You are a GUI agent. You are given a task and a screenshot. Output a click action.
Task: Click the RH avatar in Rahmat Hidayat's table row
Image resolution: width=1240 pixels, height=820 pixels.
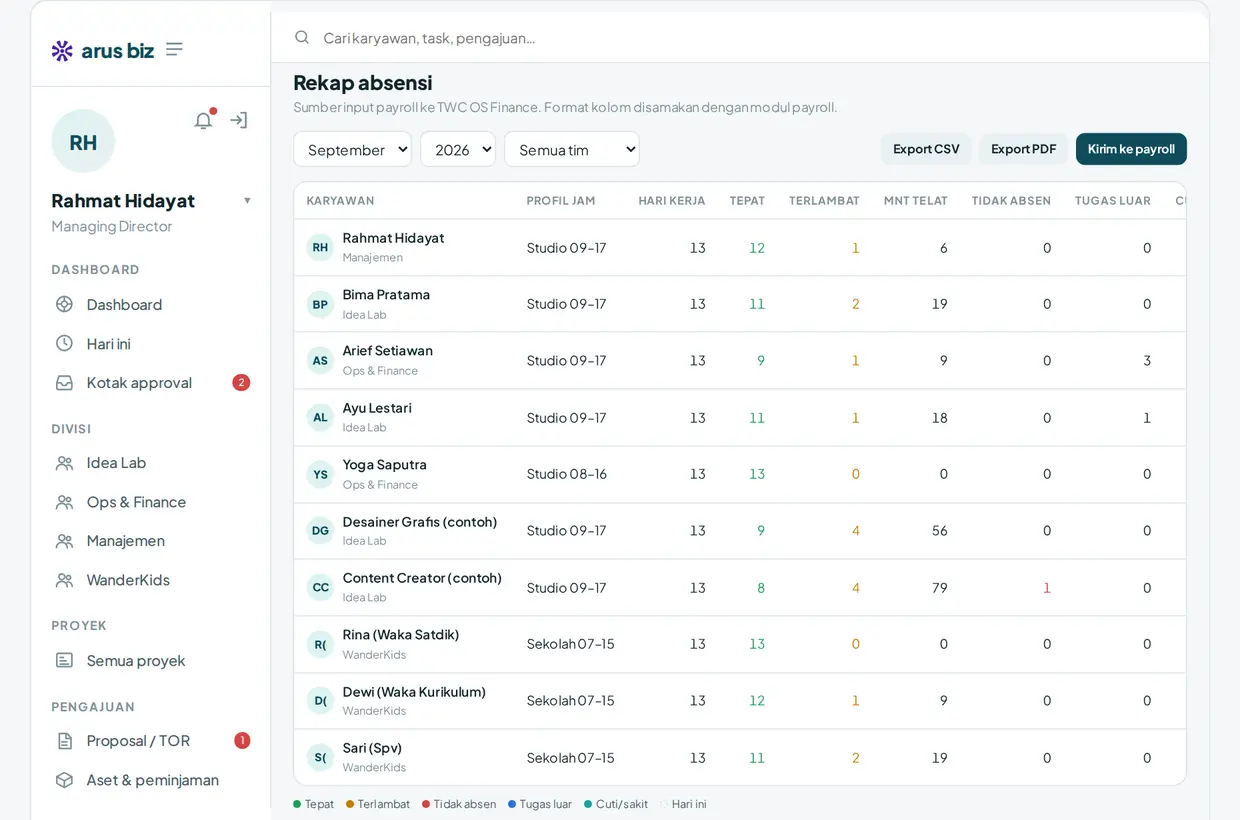coord(320,247)
